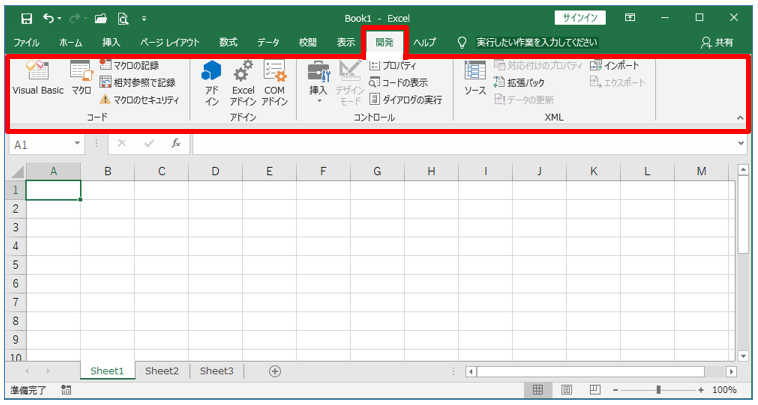Image resolution: width=758 pixels, height=405 pixels.
Task: Click the select-all corner triangle
Action: [x=17, y=172]
